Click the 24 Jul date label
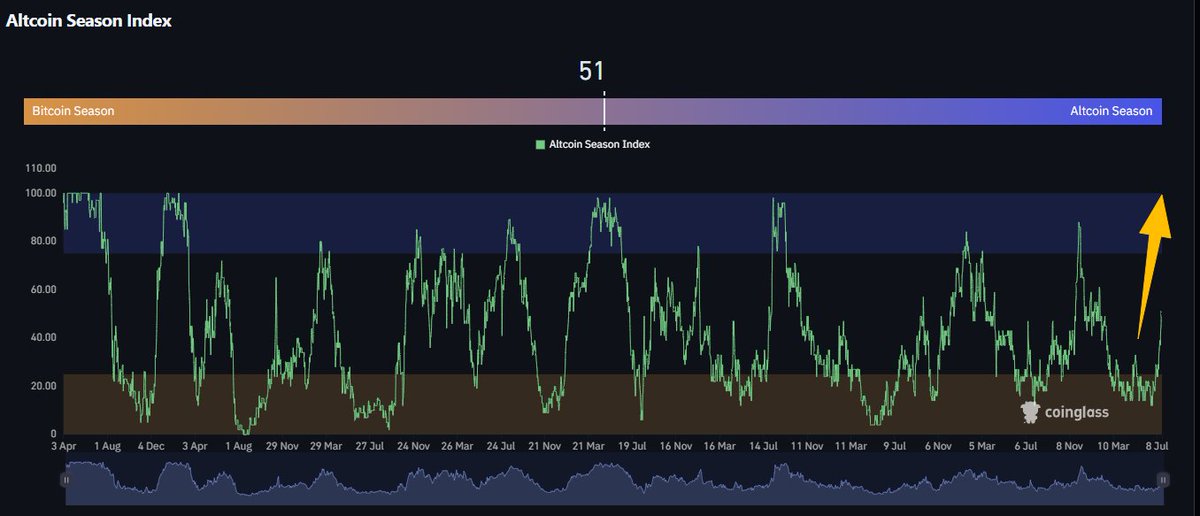The width and height of the screenshot is (1200, 516). (500, 446)
